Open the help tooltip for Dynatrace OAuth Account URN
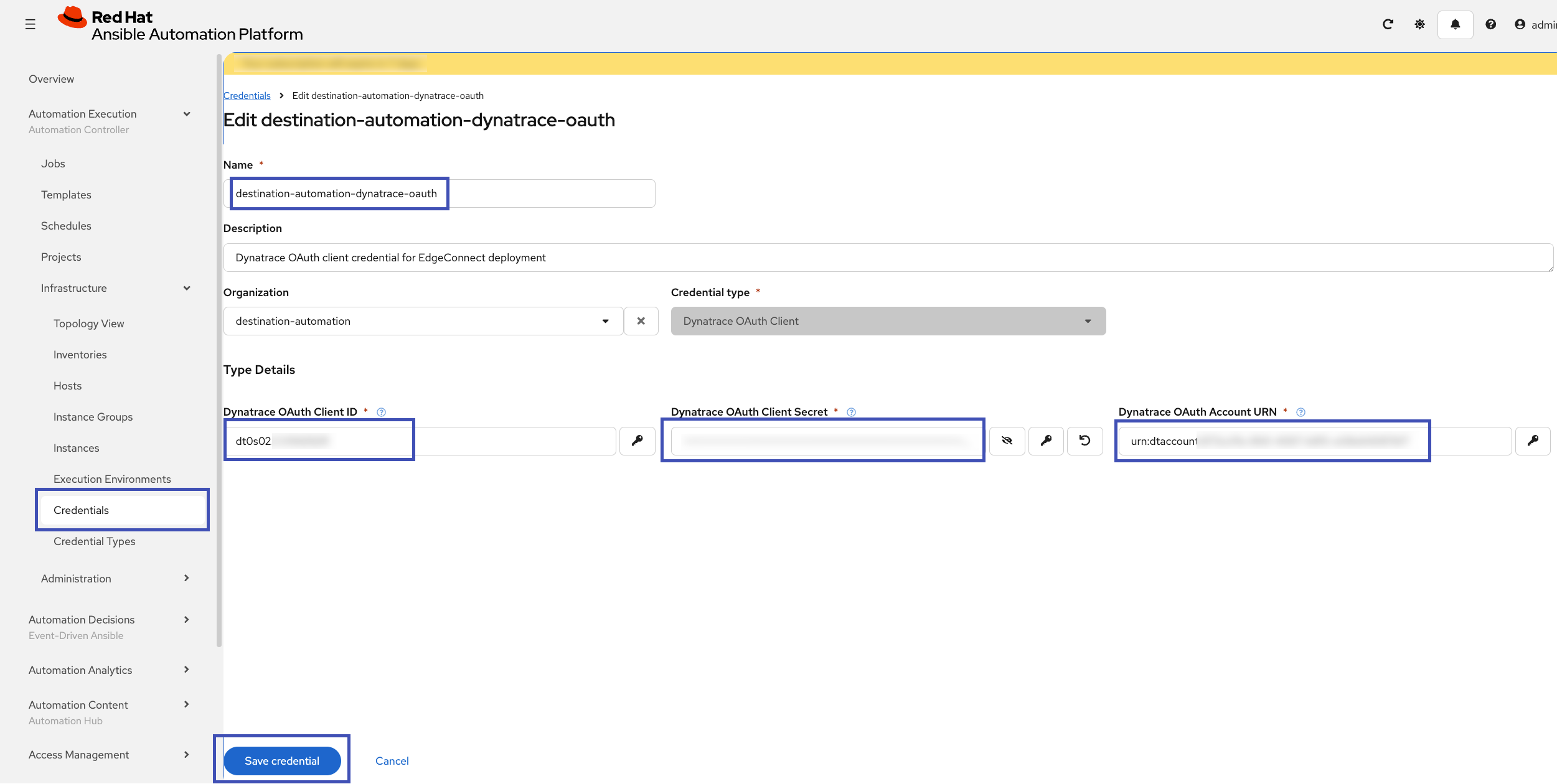Image resolution: width=1557 pixels, height=784 pixels. 1301,411
